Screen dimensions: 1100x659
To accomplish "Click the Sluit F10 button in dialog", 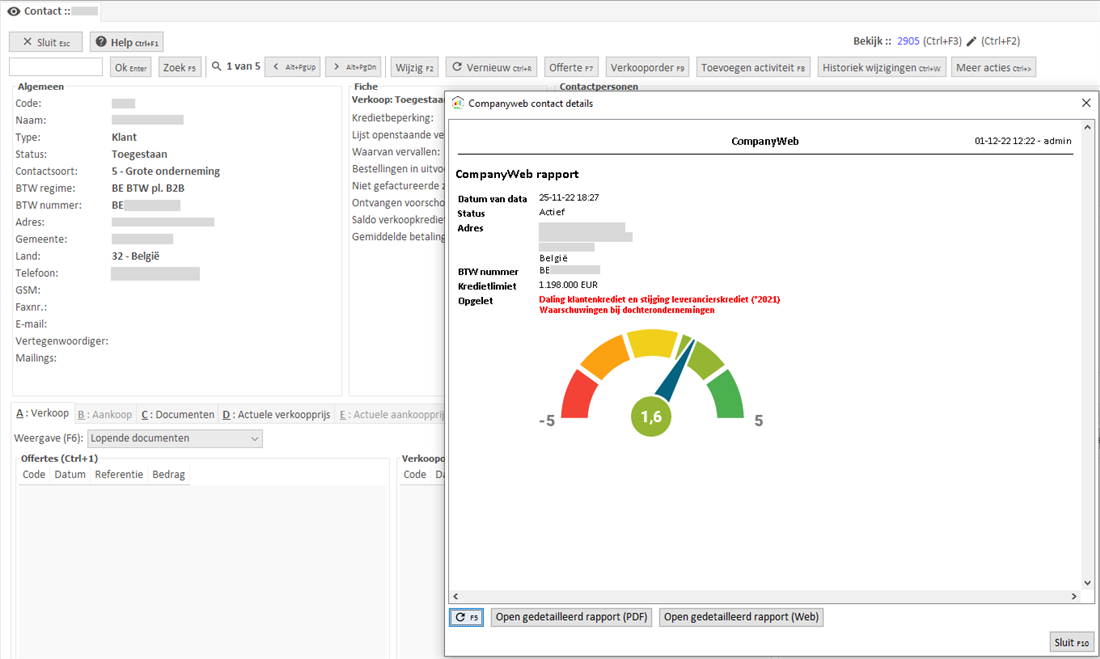I will coord(1071,643).
